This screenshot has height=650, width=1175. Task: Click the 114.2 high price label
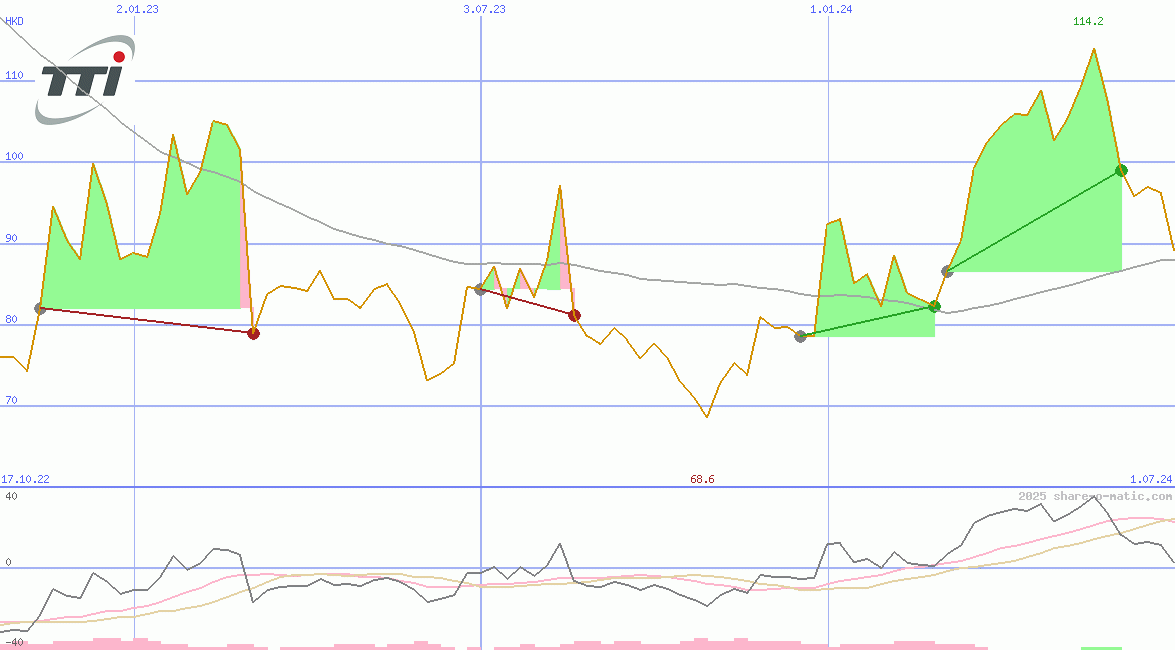(x=1088, y=22)
